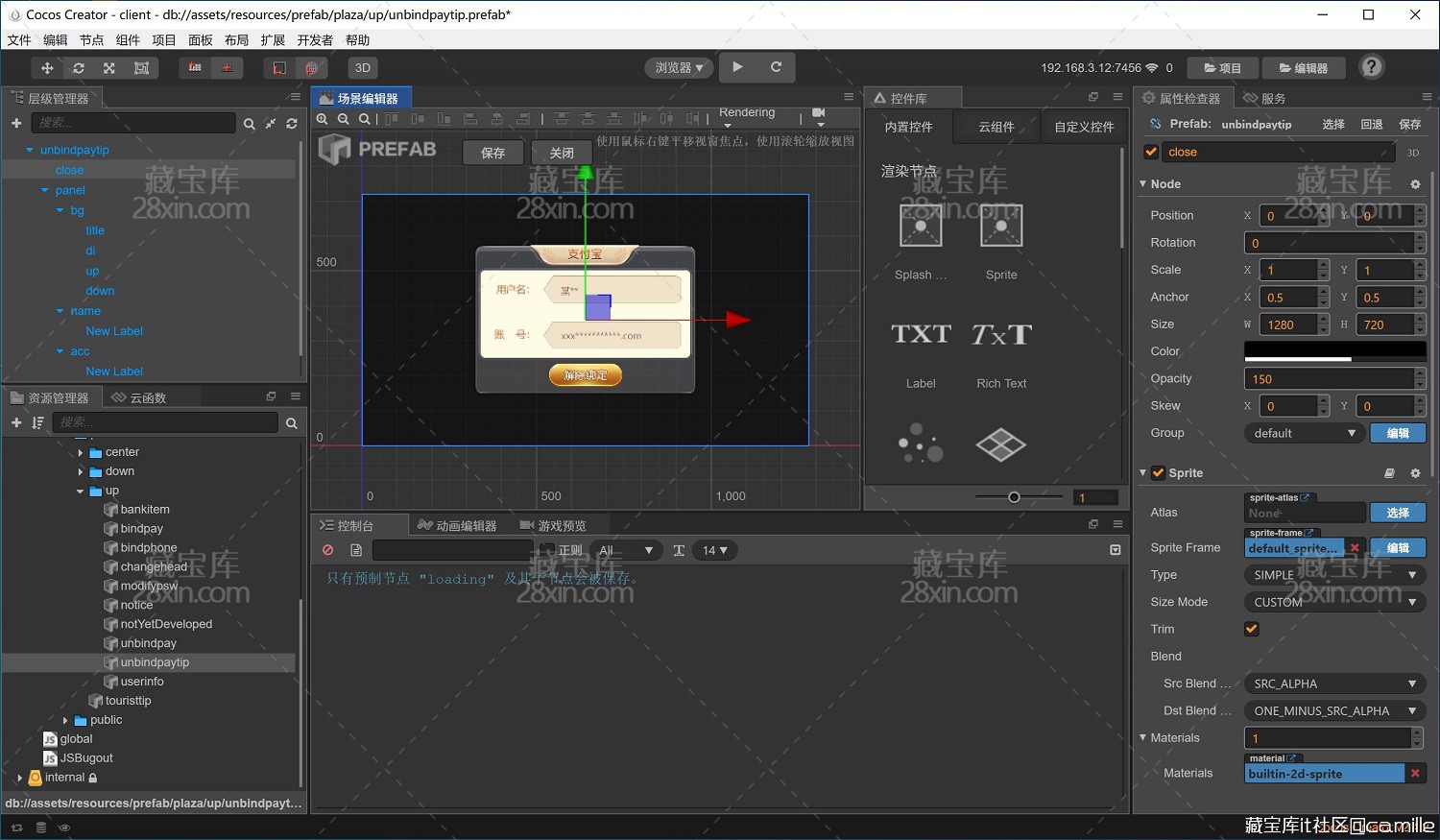Click the 关闭 button in scene editor

click(562, 153)
